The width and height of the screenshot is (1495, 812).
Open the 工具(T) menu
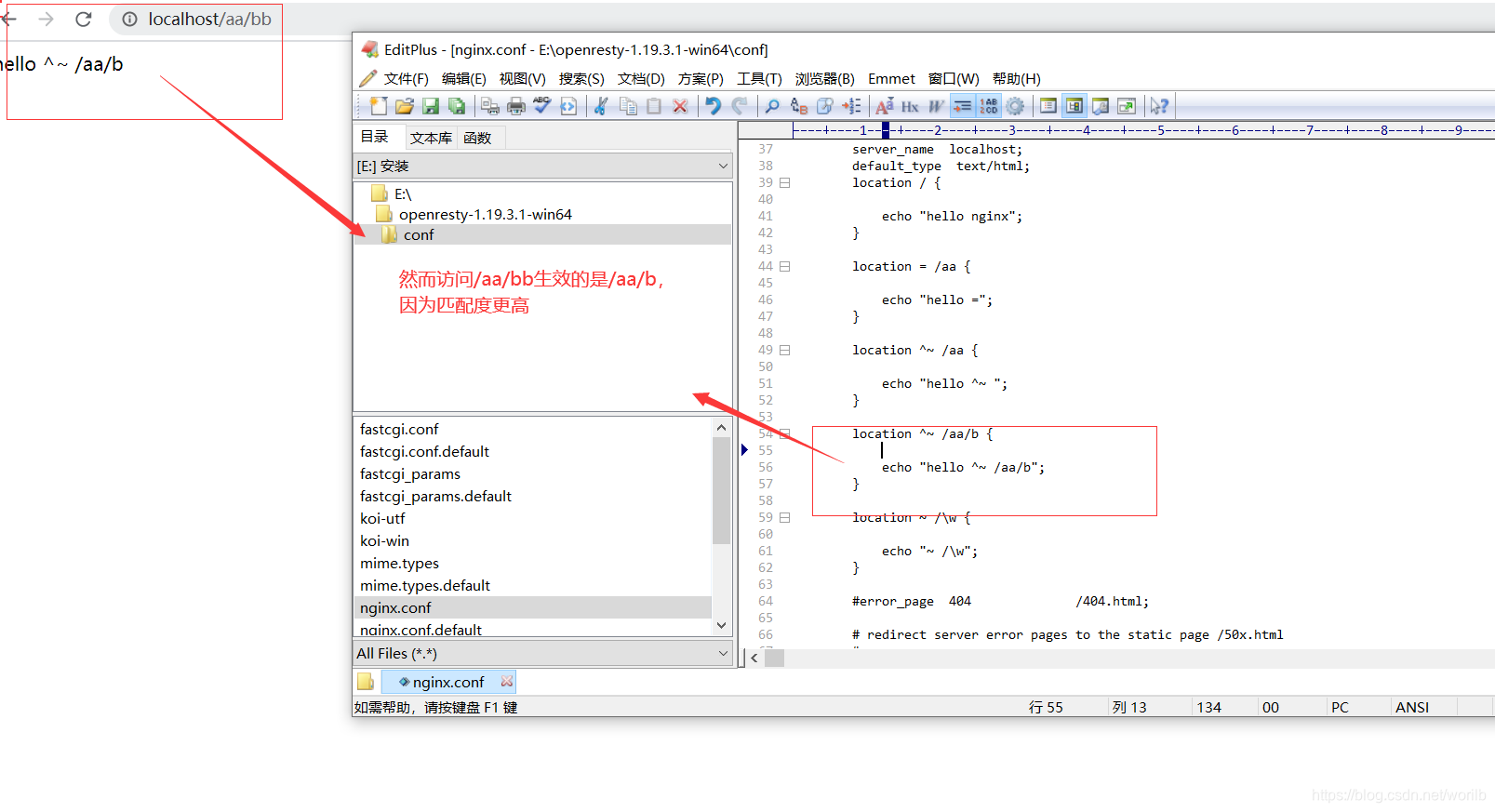pos(759,79)
